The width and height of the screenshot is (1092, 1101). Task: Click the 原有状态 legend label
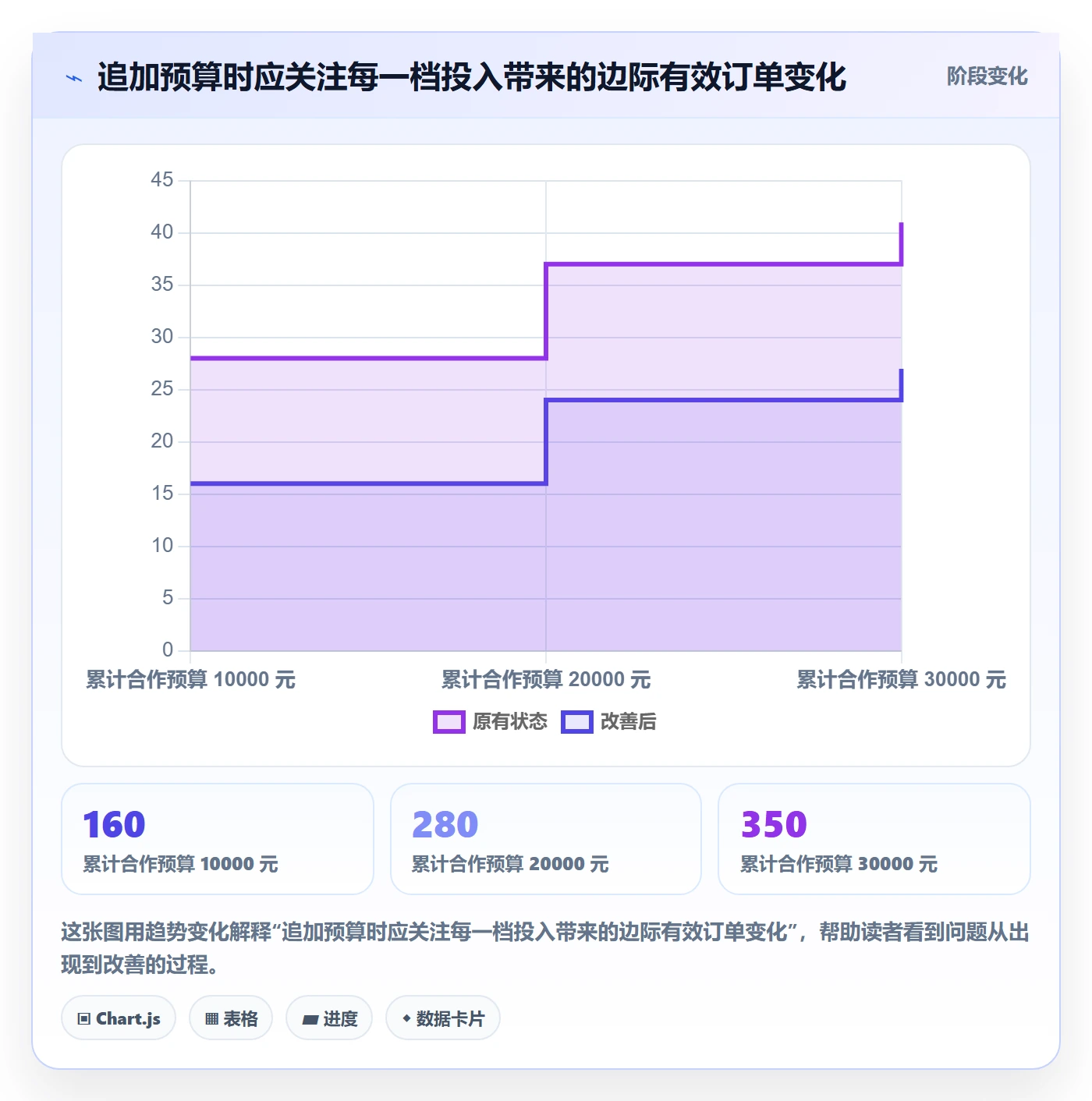(510, 722)
